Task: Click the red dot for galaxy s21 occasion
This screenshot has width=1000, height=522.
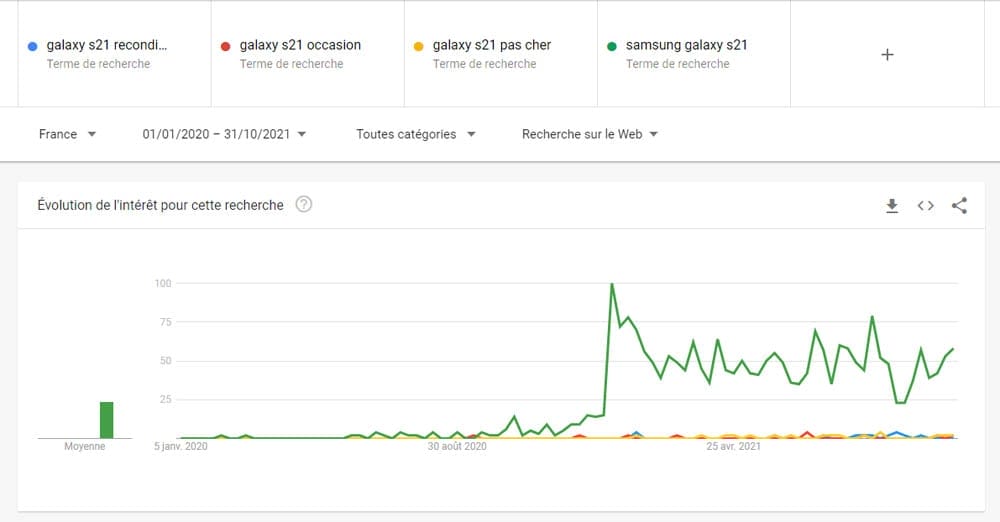Action: (x=226, y=46)
